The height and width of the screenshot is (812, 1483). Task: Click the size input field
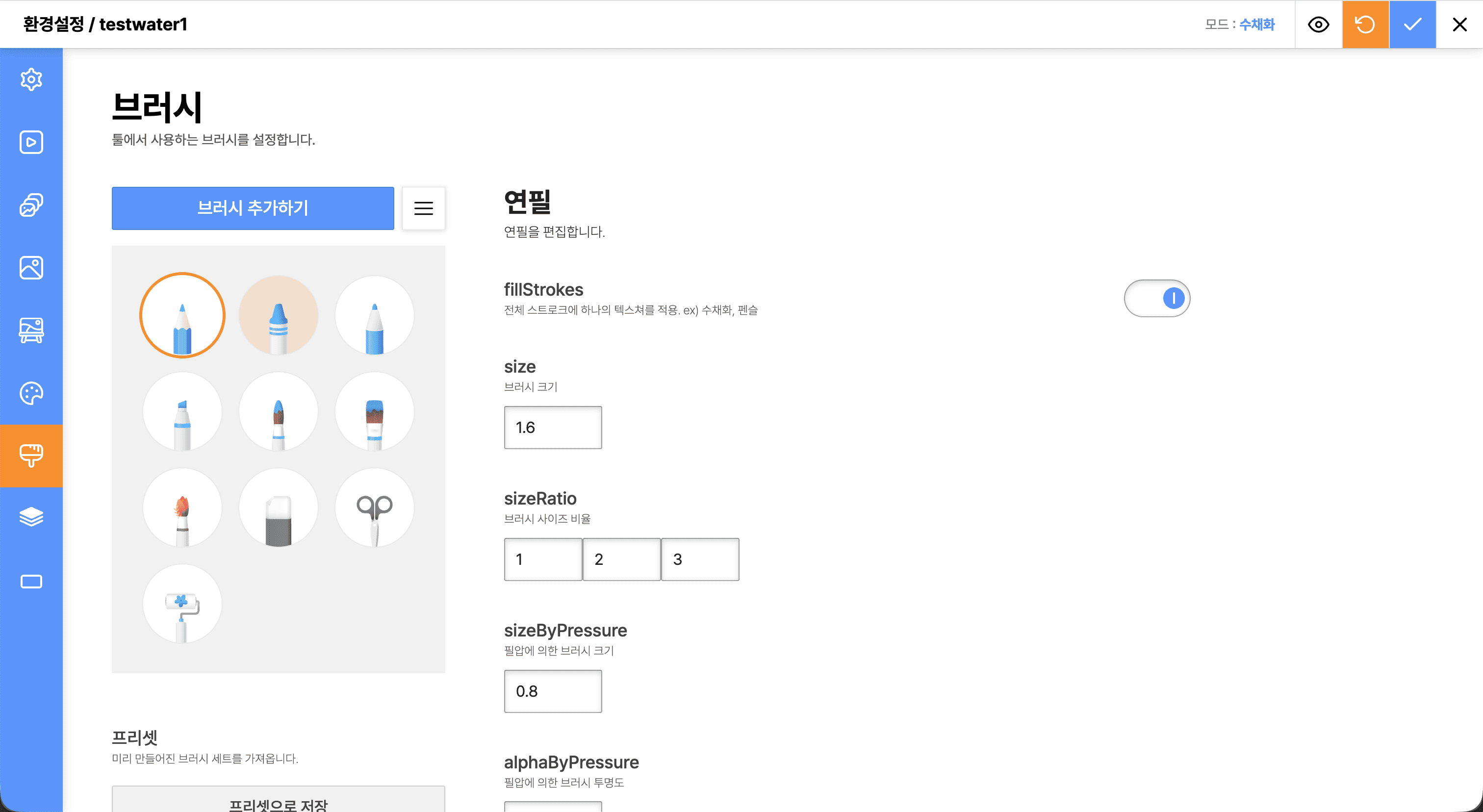[x=553, y=428]
